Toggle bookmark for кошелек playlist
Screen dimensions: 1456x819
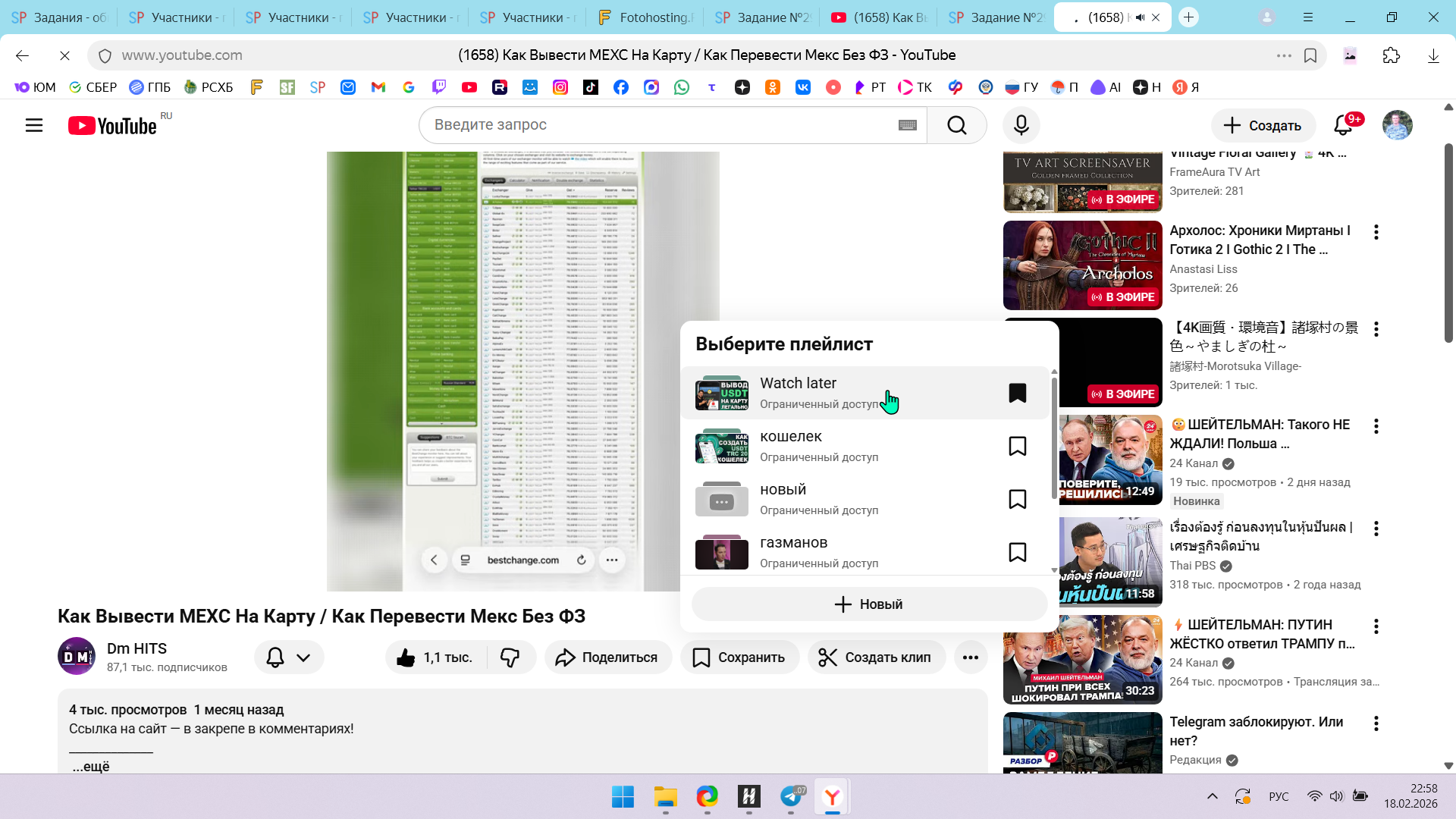tap(1017, 446)
